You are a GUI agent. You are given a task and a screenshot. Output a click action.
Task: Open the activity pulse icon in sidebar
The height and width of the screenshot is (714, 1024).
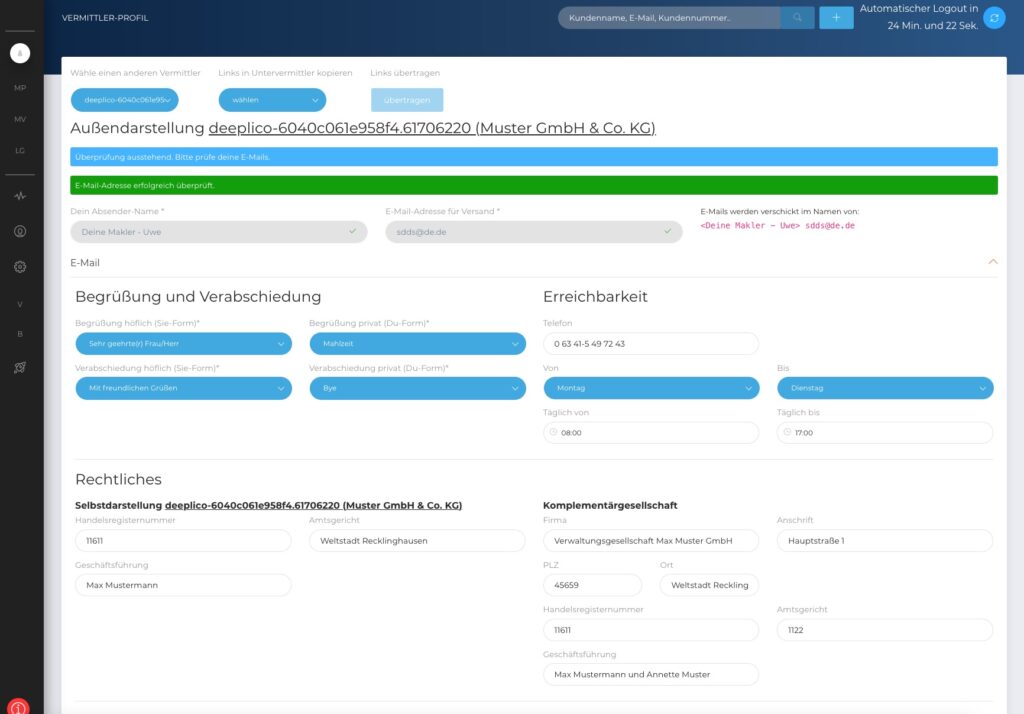pos(20,196)
